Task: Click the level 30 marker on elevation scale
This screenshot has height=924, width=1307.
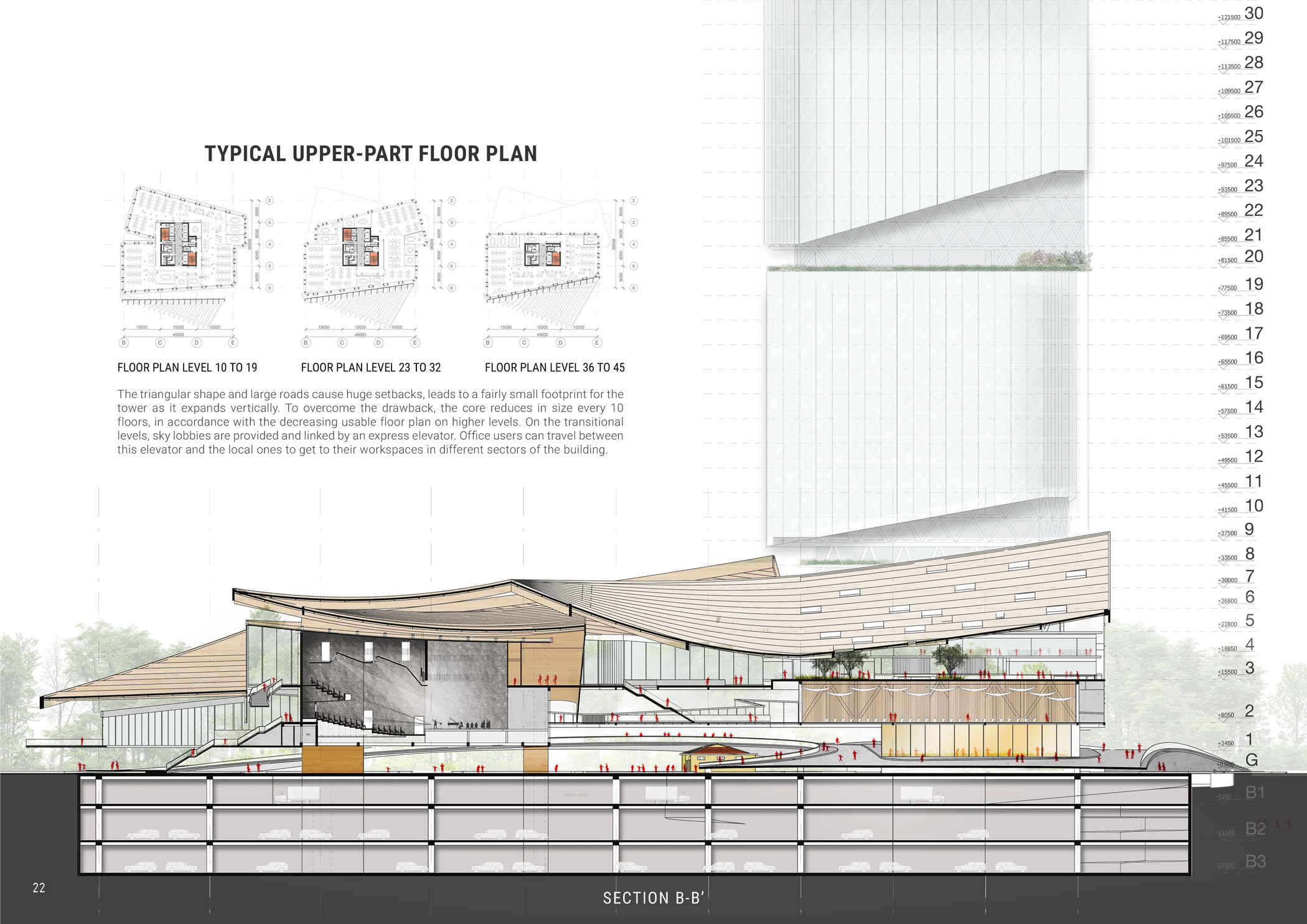Action: click(1253, 14)
